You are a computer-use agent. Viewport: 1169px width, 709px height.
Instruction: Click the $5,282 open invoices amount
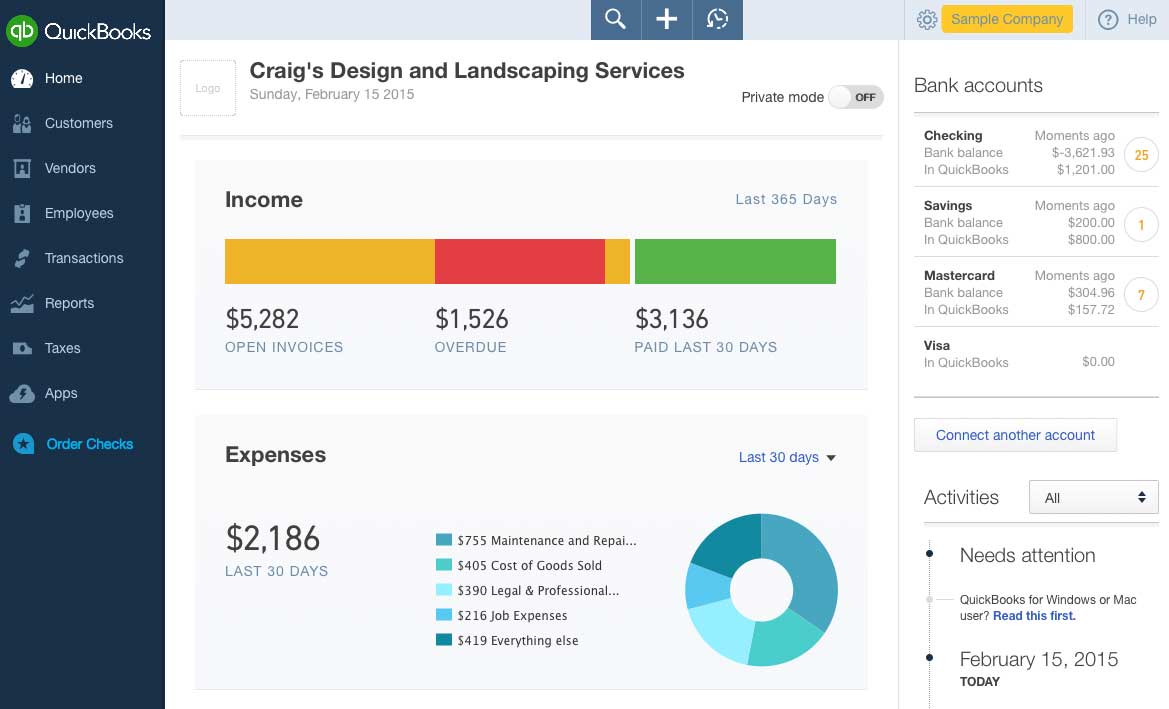click(262, 319)
